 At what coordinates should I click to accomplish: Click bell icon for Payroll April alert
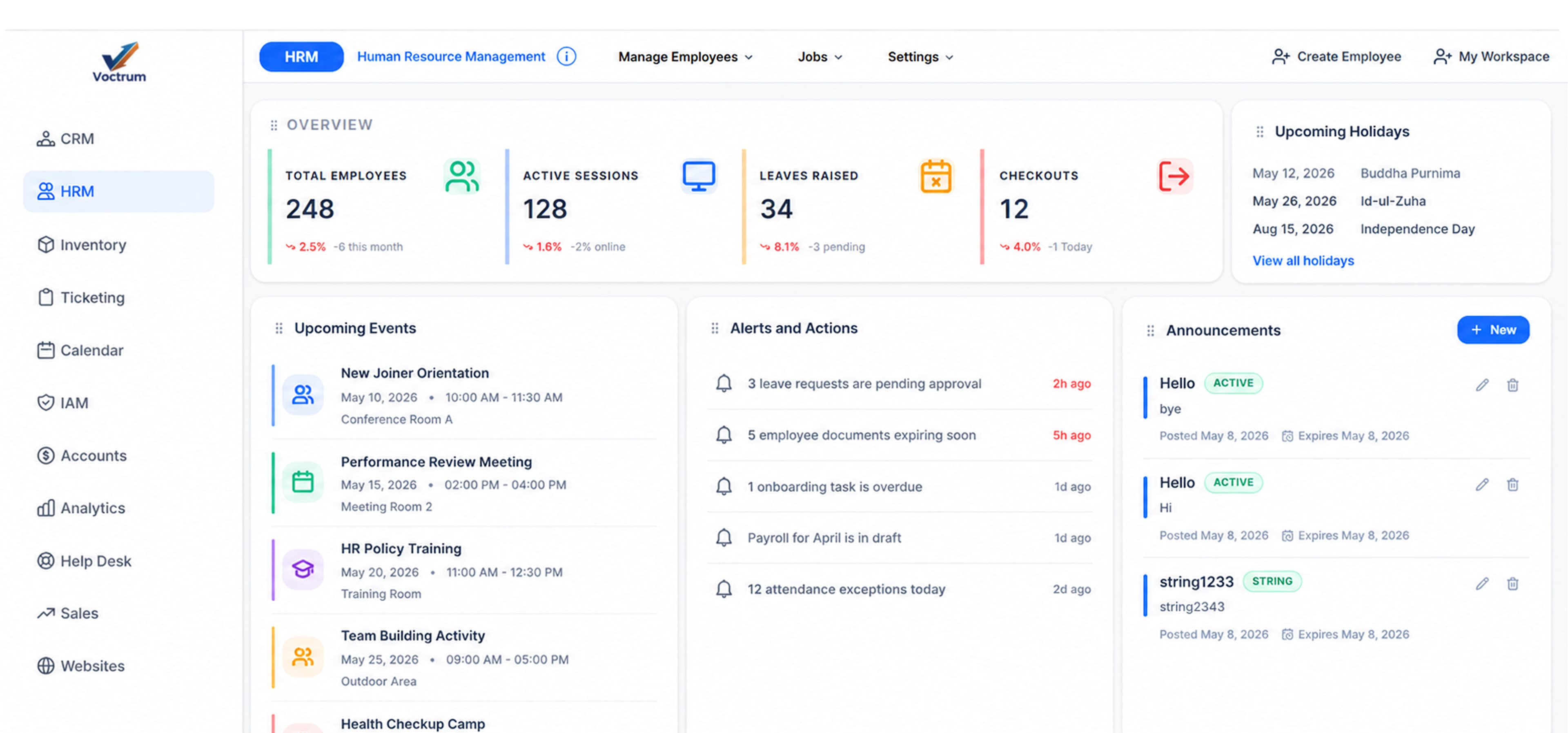tap(724, 538)
